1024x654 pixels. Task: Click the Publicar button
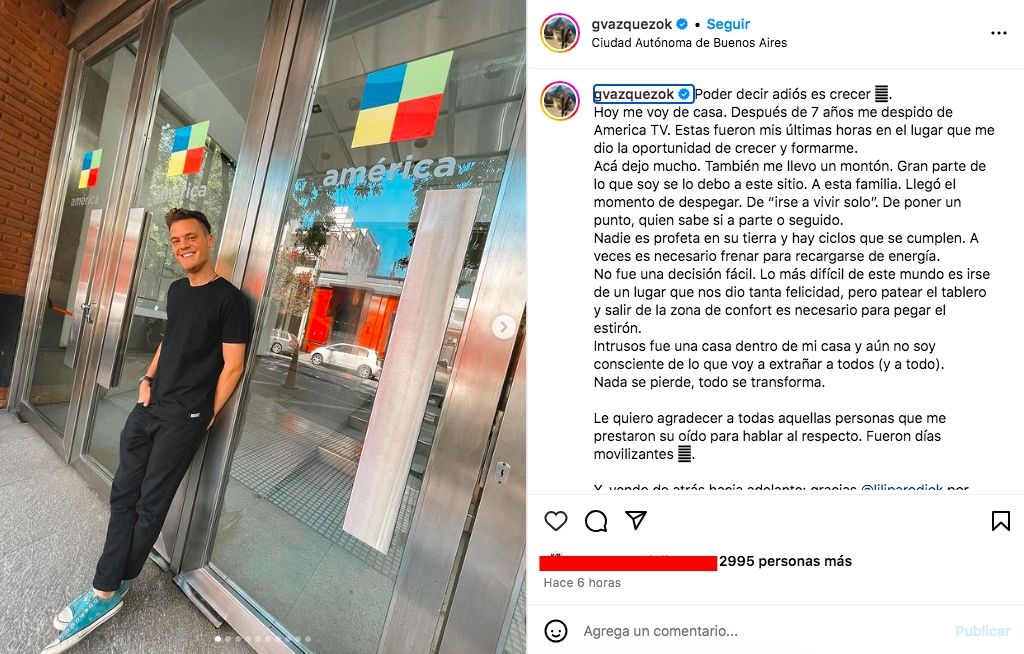click(x=982, y=631)
